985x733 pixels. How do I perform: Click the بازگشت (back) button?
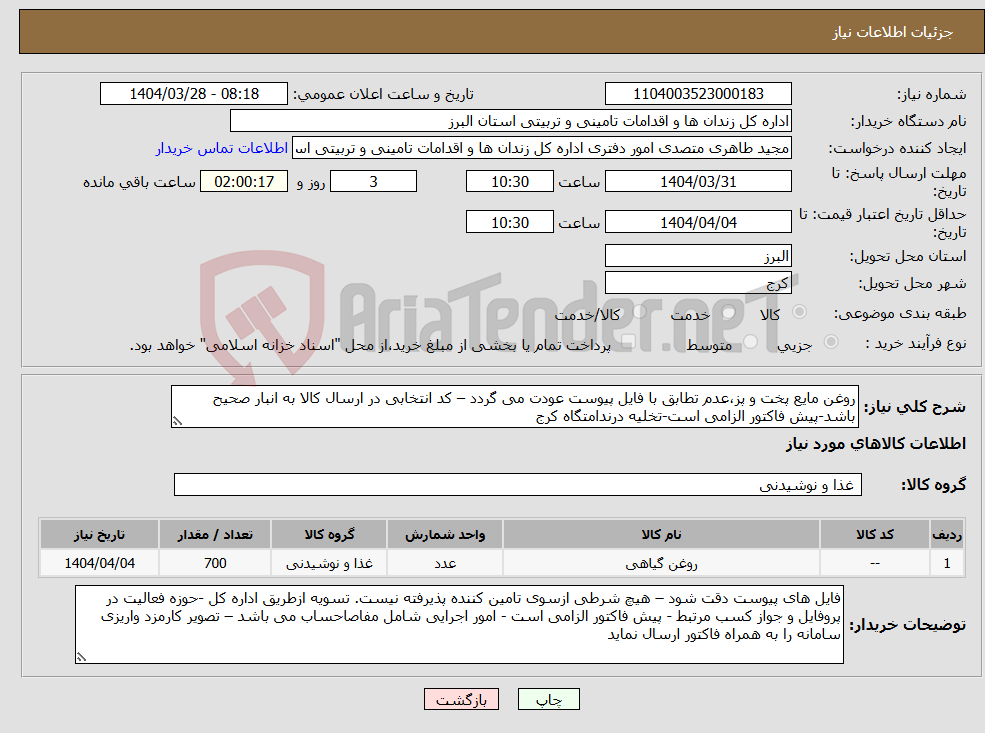(461, 699)
